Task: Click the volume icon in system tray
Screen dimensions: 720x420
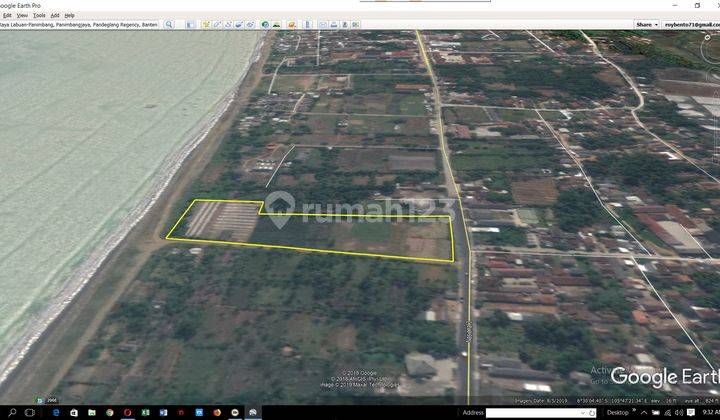Action: (679, 413)
